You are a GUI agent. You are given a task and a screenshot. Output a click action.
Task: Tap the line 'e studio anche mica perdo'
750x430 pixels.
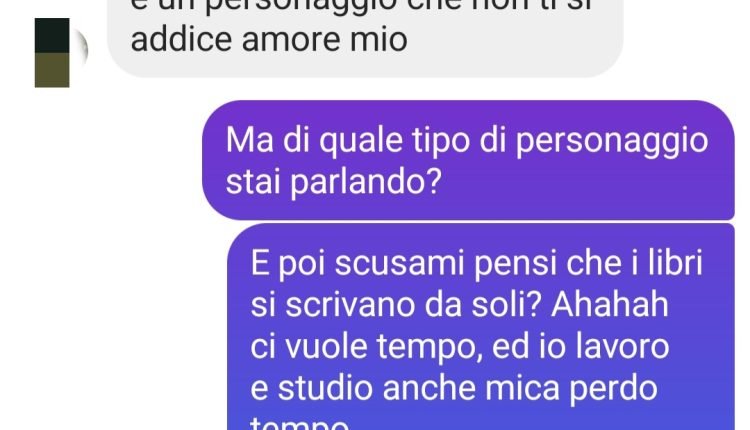(x=454, y=388)
